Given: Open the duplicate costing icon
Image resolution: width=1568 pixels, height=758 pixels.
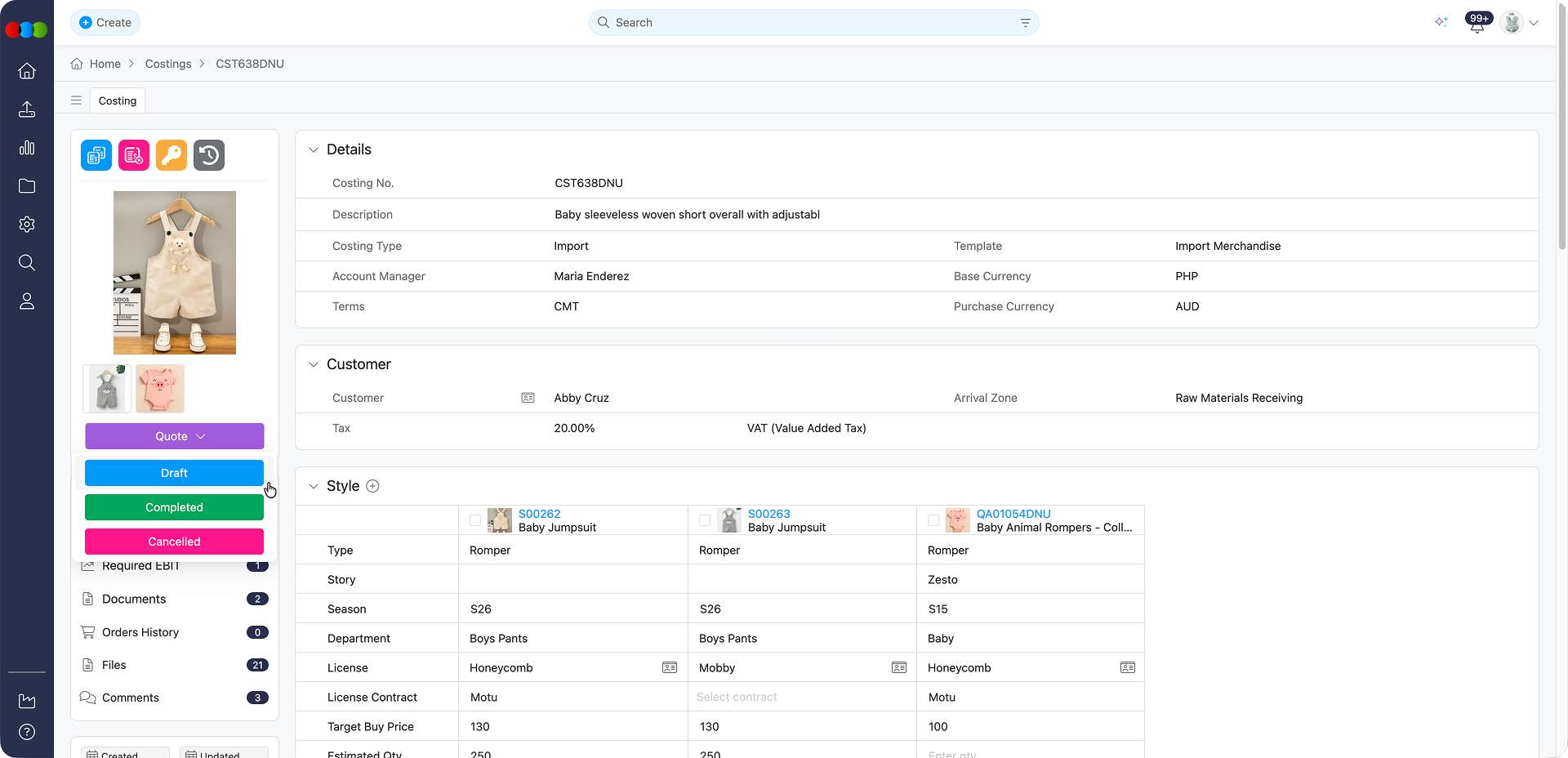Looking at the screenshot, I should click(96, 155).
